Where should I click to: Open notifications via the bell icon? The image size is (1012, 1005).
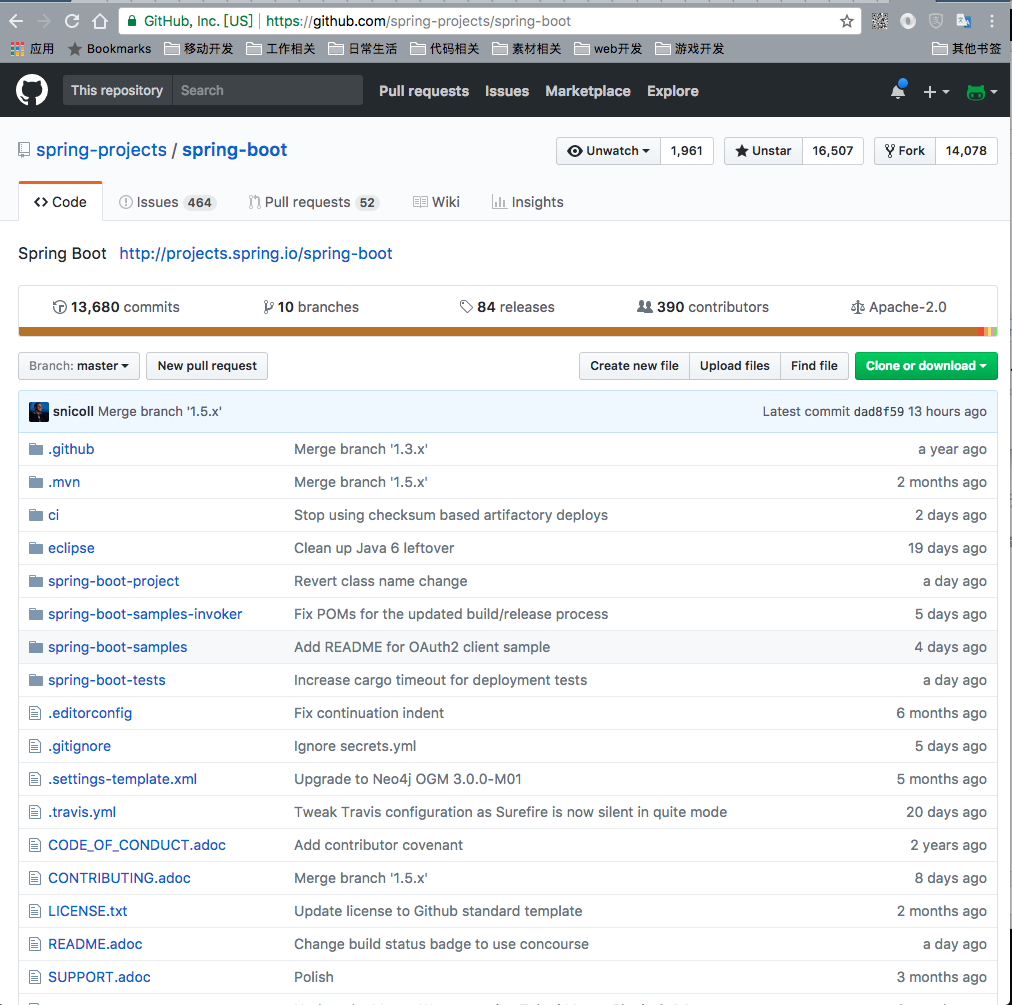[x=898, y=91]
